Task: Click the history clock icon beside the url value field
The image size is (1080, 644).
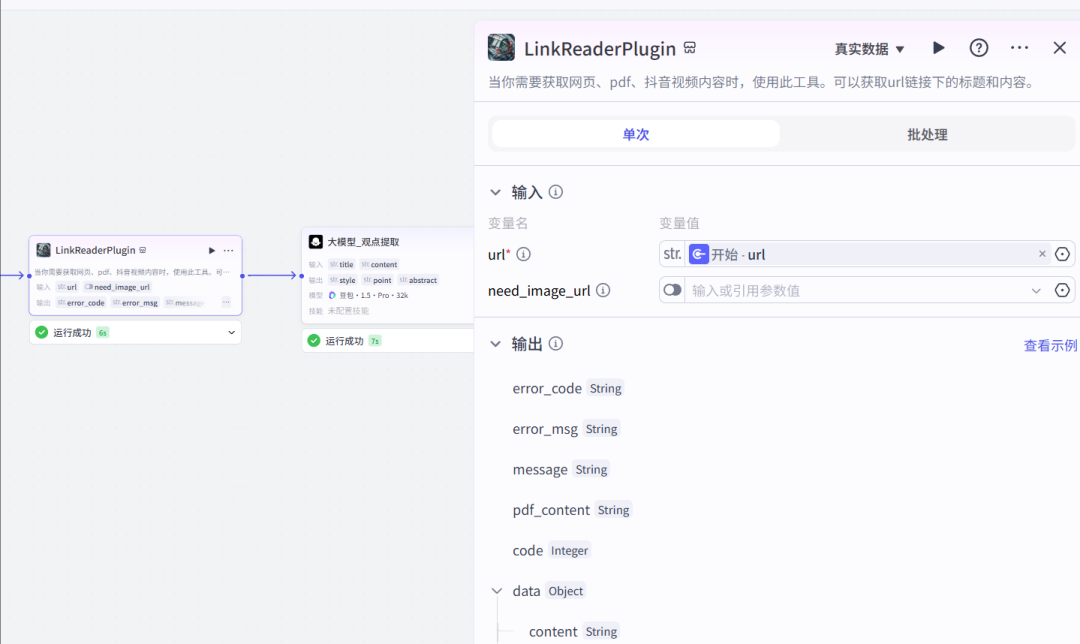Action: (1062, 254)
